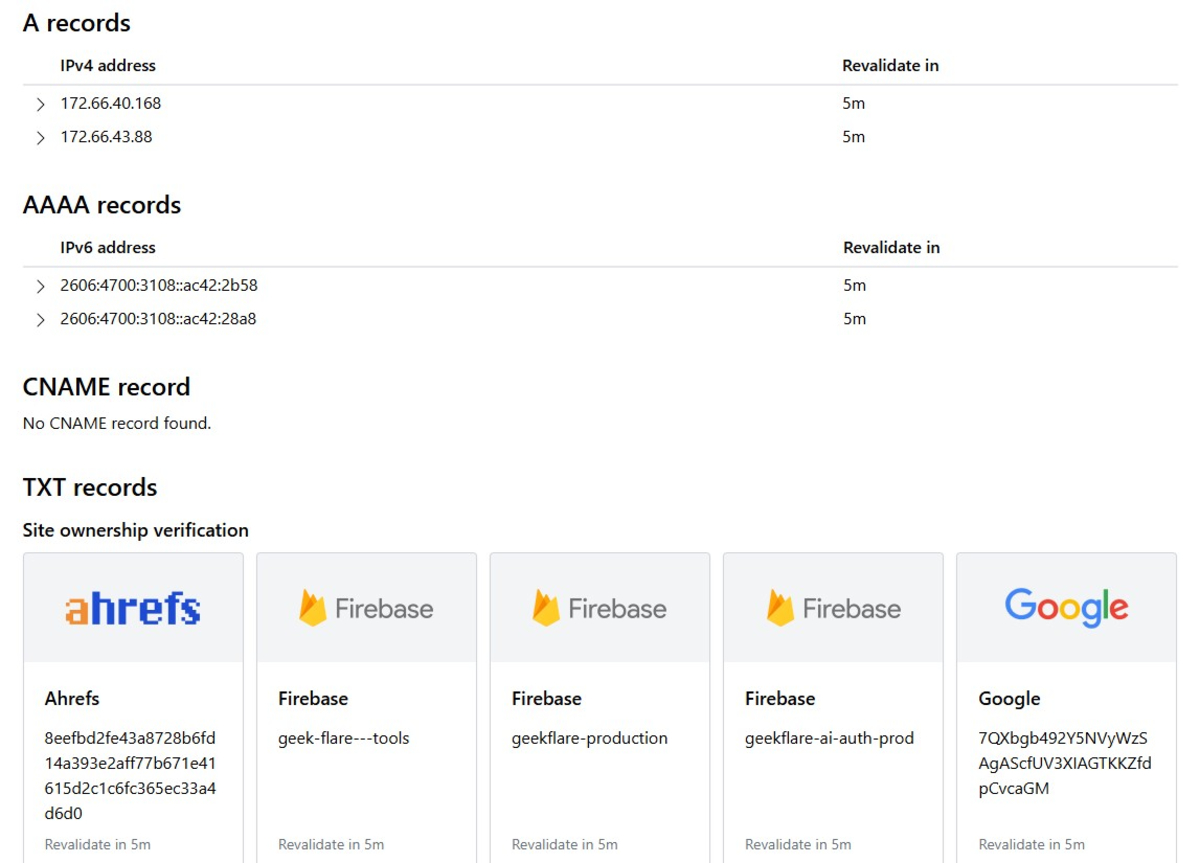
Task: Click the No CNAME record found message
Action: coord(117,424)
